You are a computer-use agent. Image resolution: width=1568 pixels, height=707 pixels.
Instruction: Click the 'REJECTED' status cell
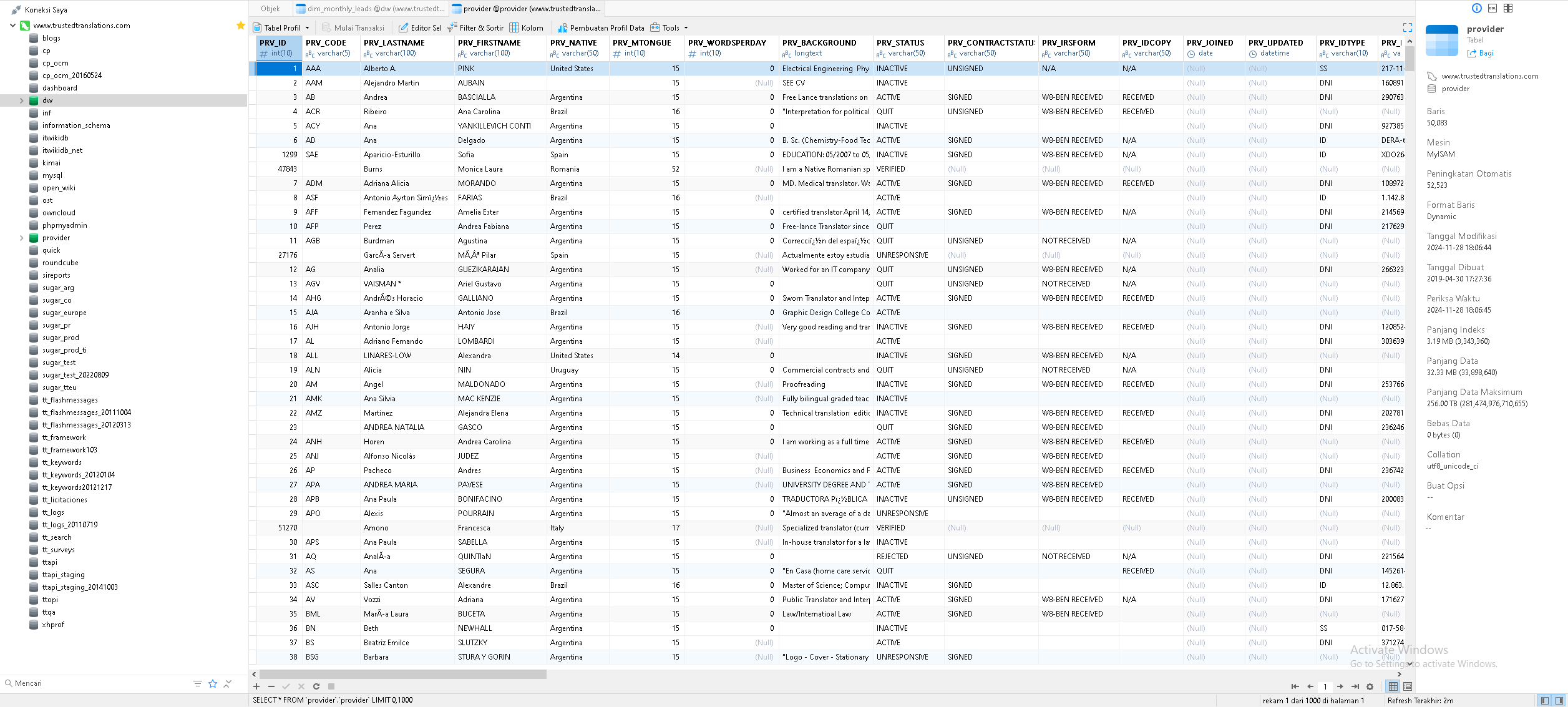908,557
